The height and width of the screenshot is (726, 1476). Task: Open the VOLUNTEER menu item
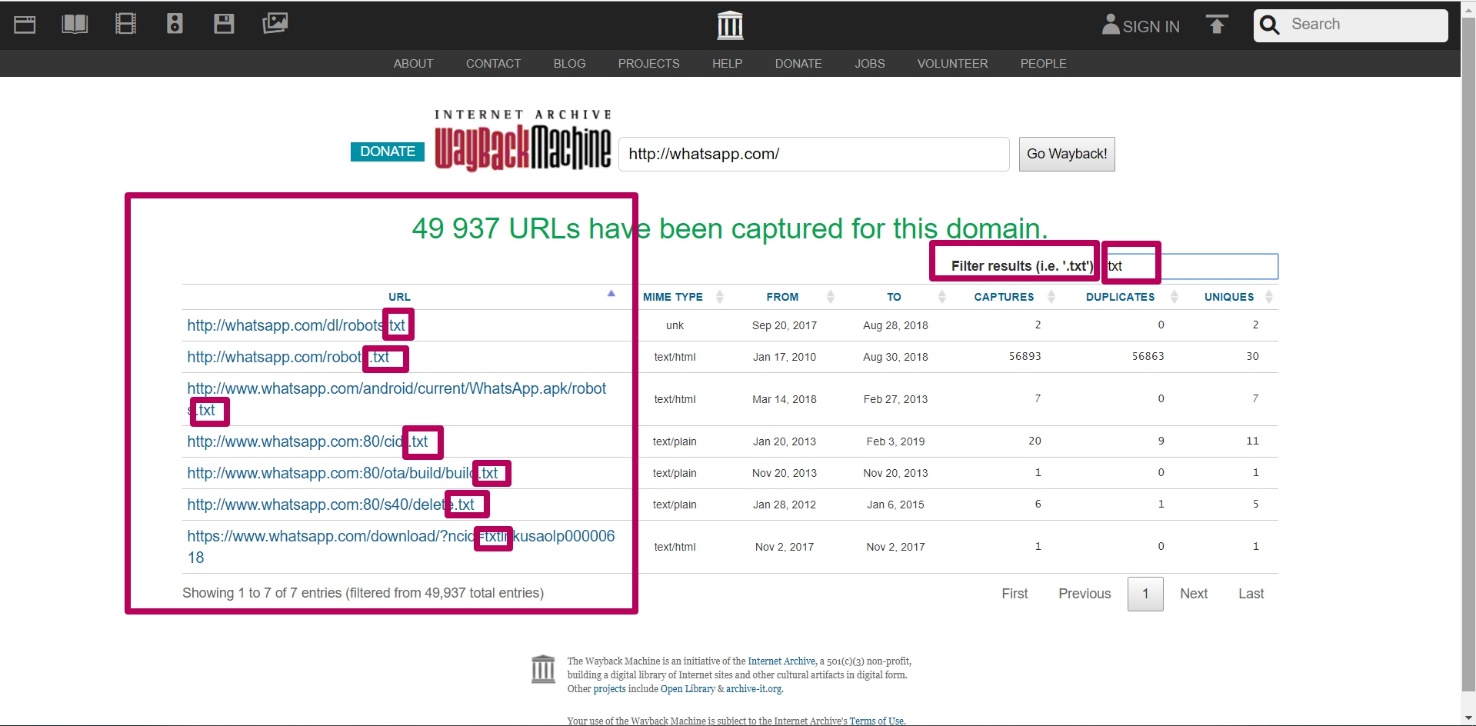(x=952, y=63)
